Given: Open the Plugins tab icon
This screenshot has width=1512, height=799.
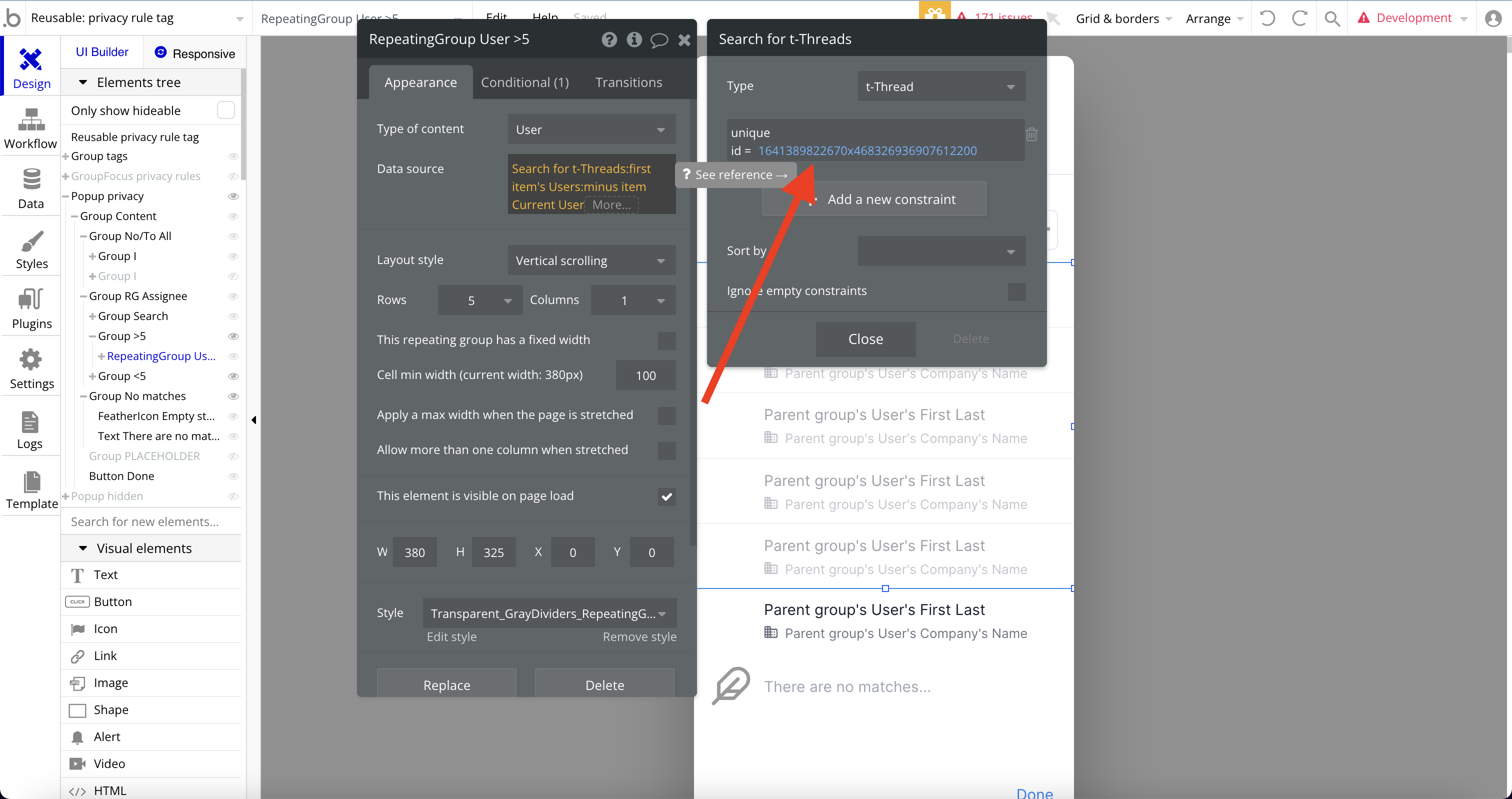Looking at the screenshot, I should [x=31, y=299].
